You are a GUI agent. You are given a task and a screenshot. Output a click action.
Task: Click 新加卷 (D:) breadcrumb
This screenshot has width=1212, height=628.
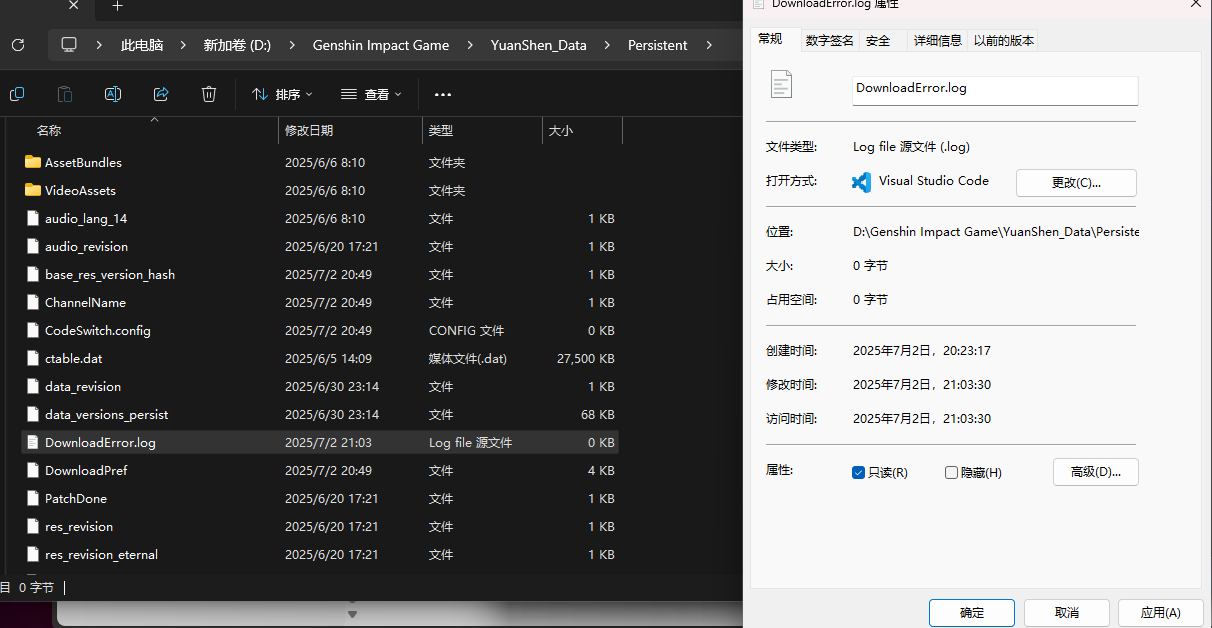coord(237,45)
